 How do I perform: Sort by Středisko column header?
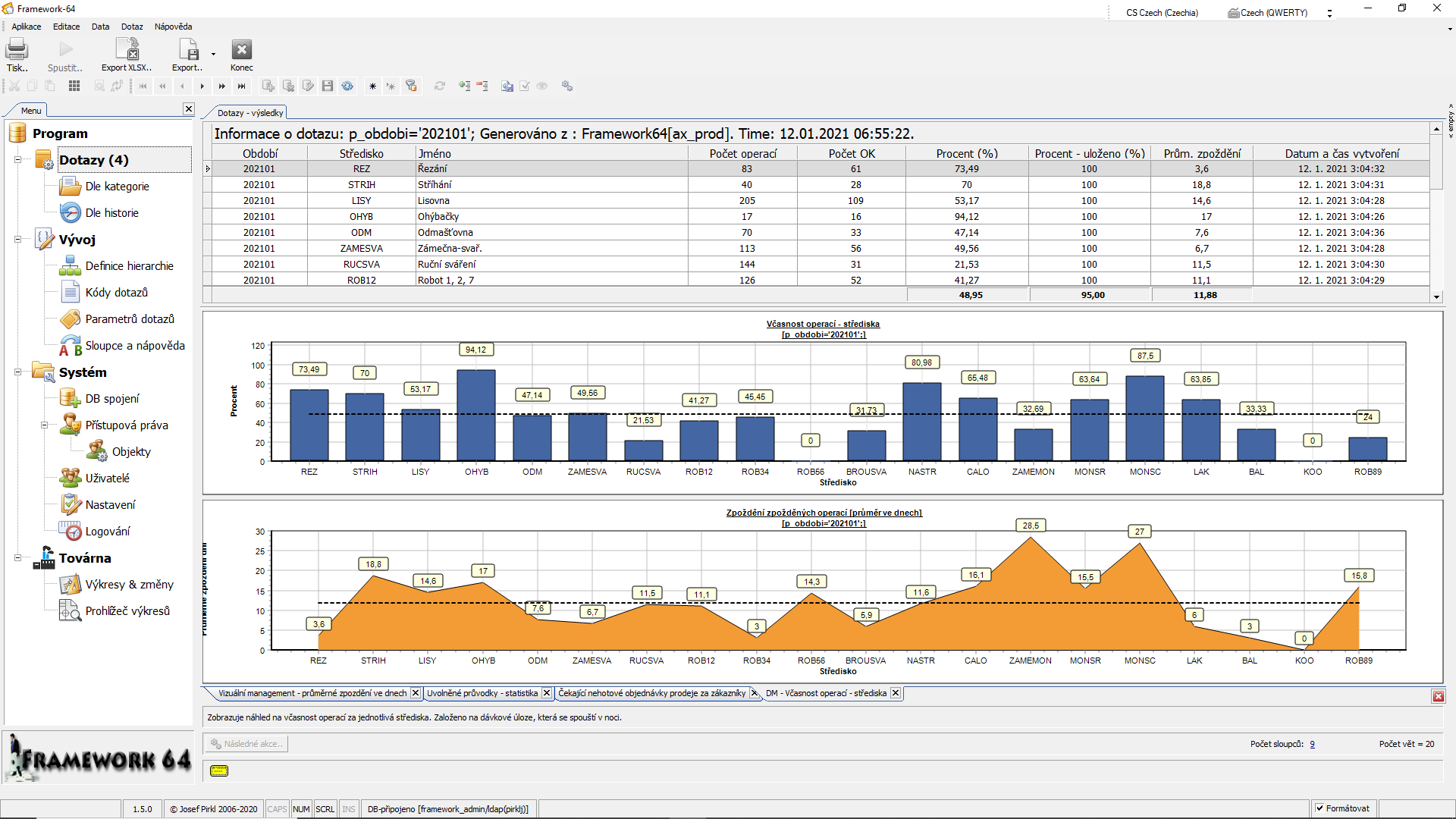pos(362,154)
